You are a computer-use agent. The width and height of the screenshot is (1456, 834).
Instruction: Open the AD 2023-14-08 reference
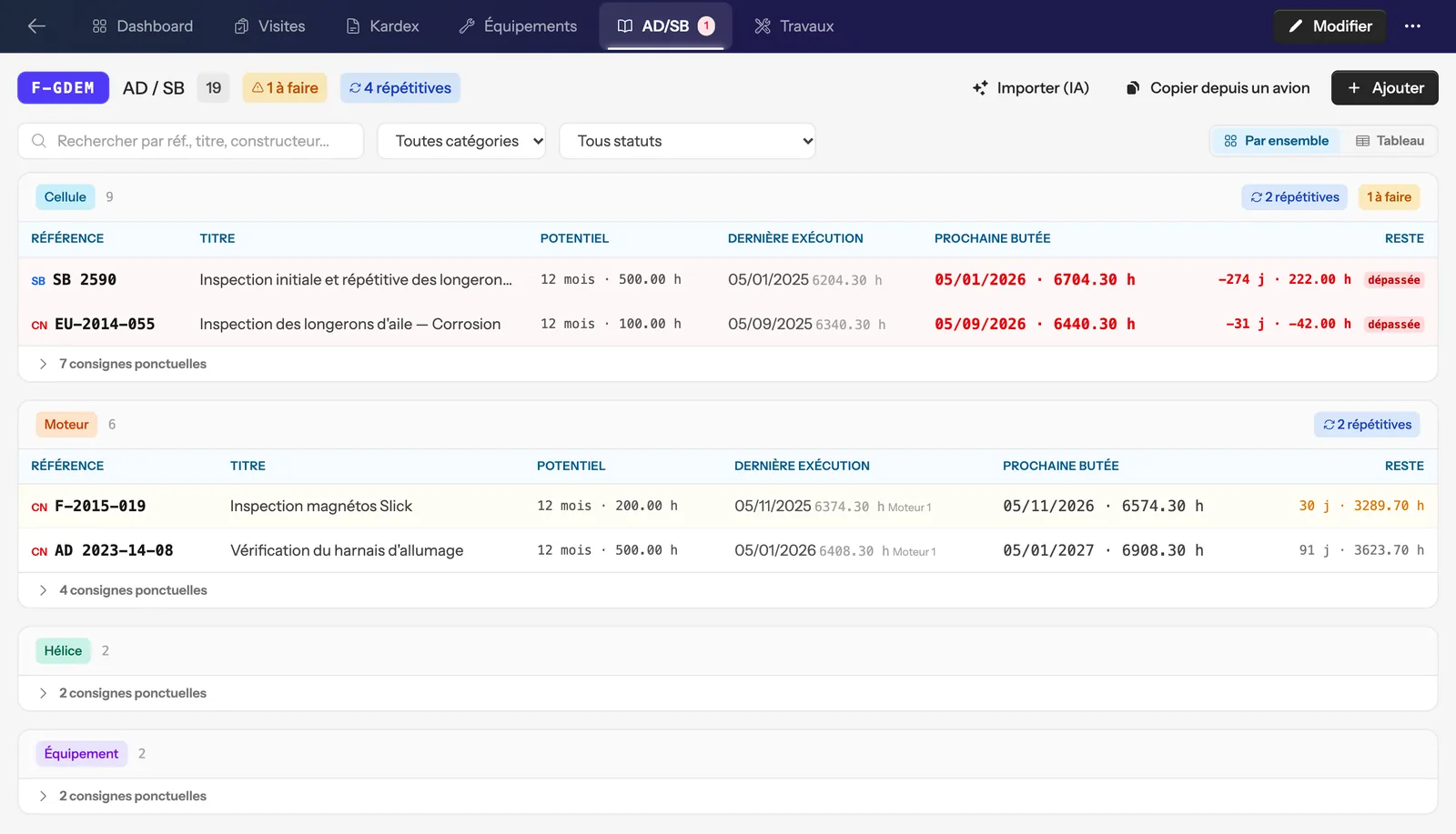click(114, 551)
